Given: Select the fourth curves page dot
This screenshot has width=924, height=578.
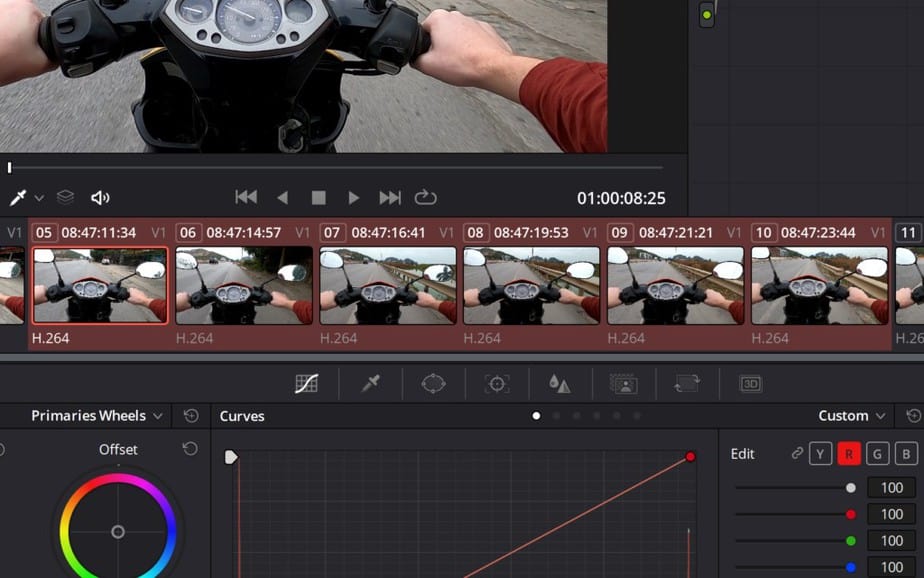Looking at the screenshot, I should 596,416.
